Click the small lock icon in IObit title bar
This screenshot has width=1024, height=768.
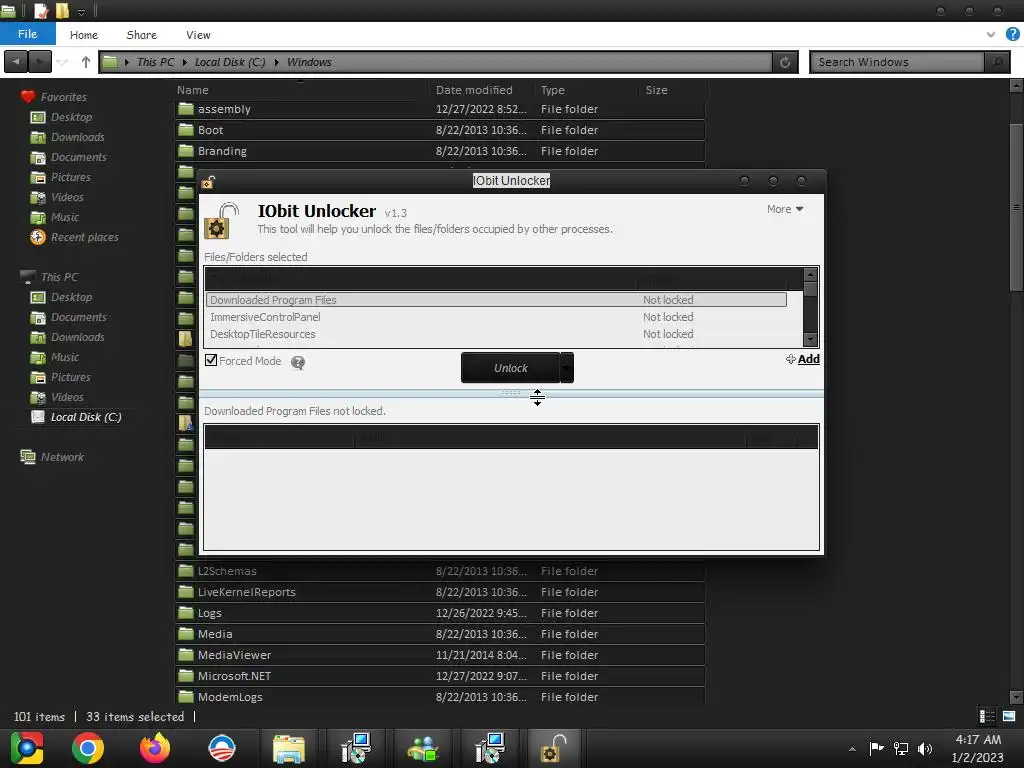(x=208, y=182)
